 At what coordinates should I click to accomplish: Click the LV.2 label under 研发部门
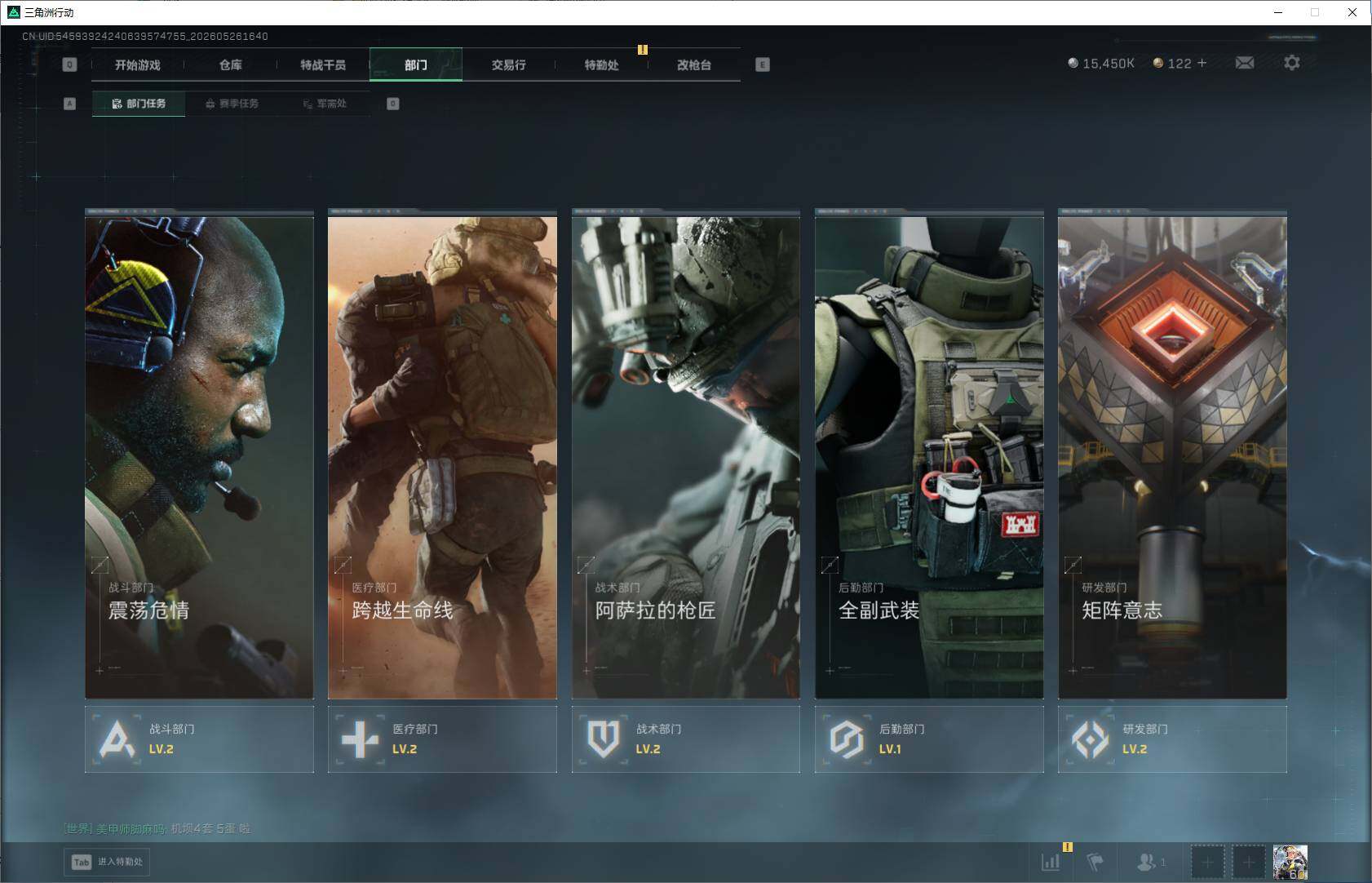(1135, 749)
